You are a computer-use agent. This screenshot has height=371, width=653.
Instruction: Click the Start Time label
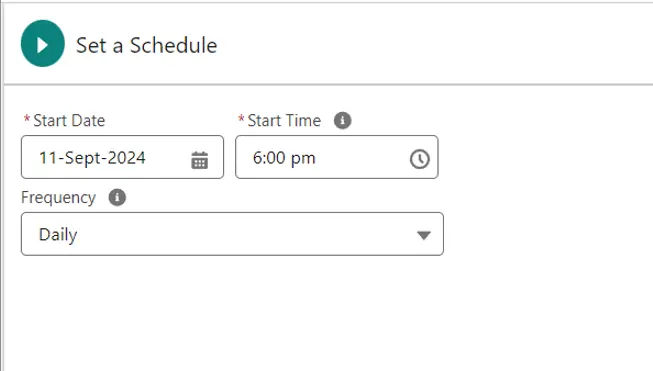pos(284,121)
